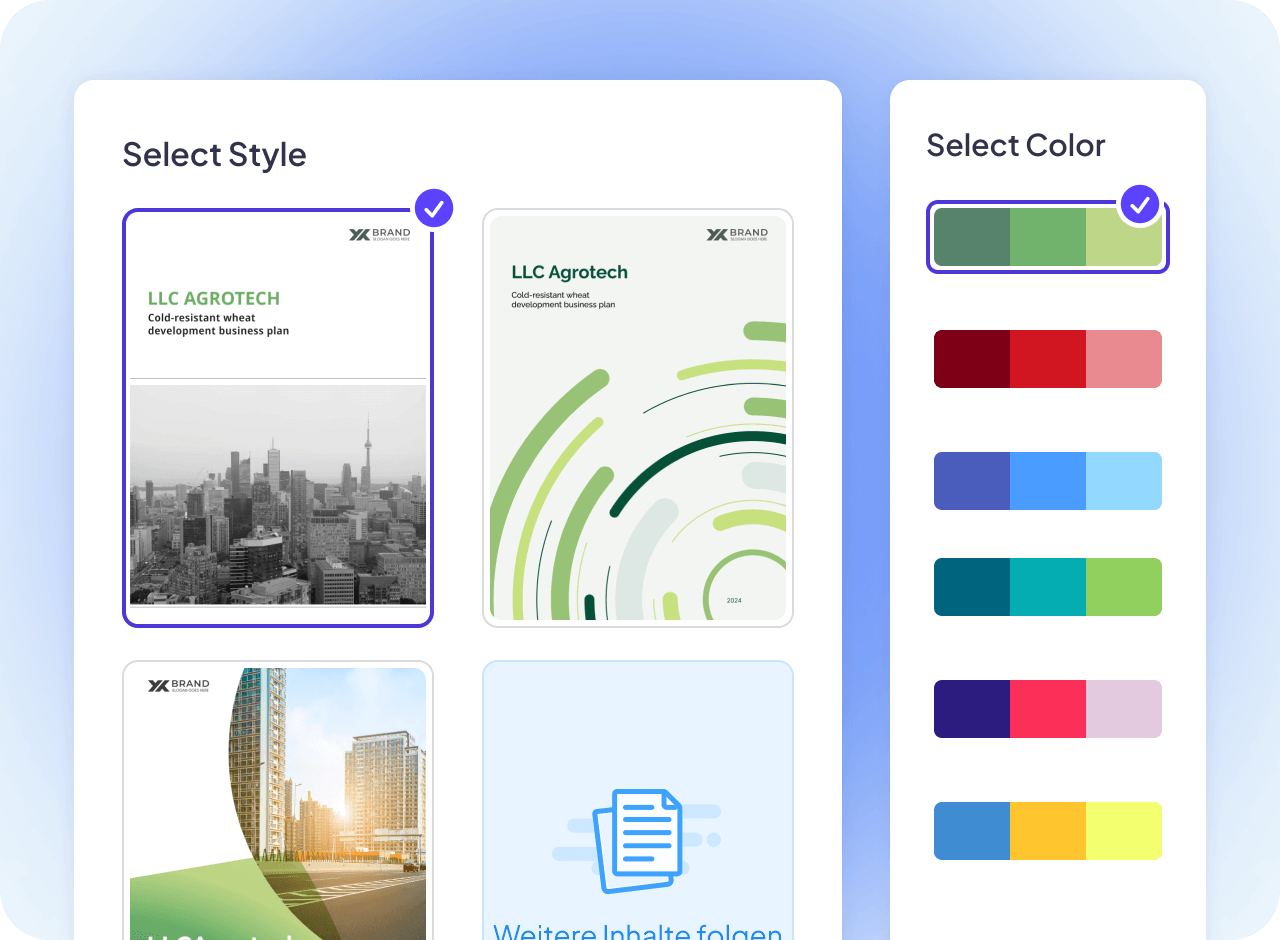Select the teal and lime palette
This screenshot has height=940, width=1280.
(x=1048, y=587)
